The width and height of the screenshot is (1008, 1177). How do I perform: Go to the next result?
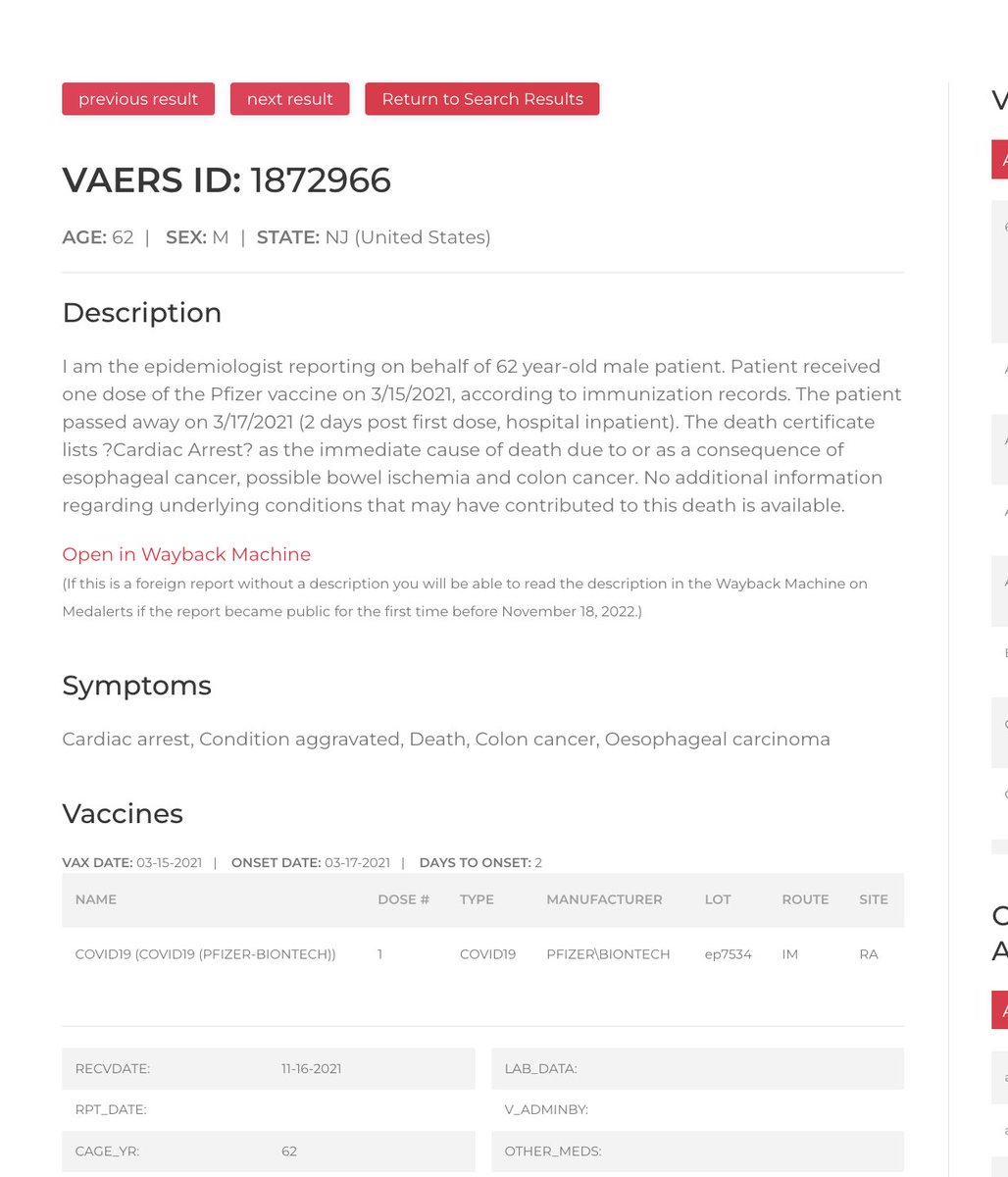coord(289,99)
